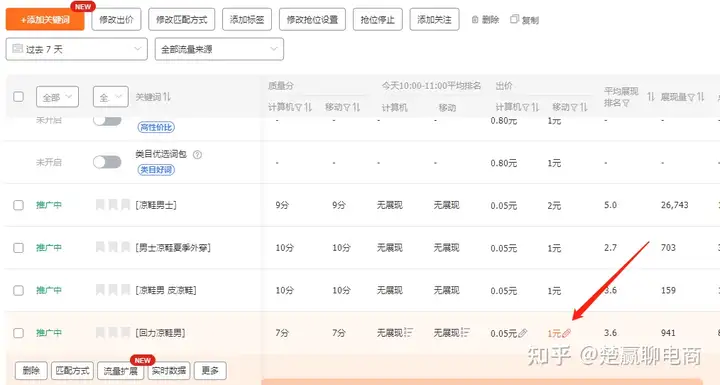Click the 修改出价 button

click(x=116, y=20)
